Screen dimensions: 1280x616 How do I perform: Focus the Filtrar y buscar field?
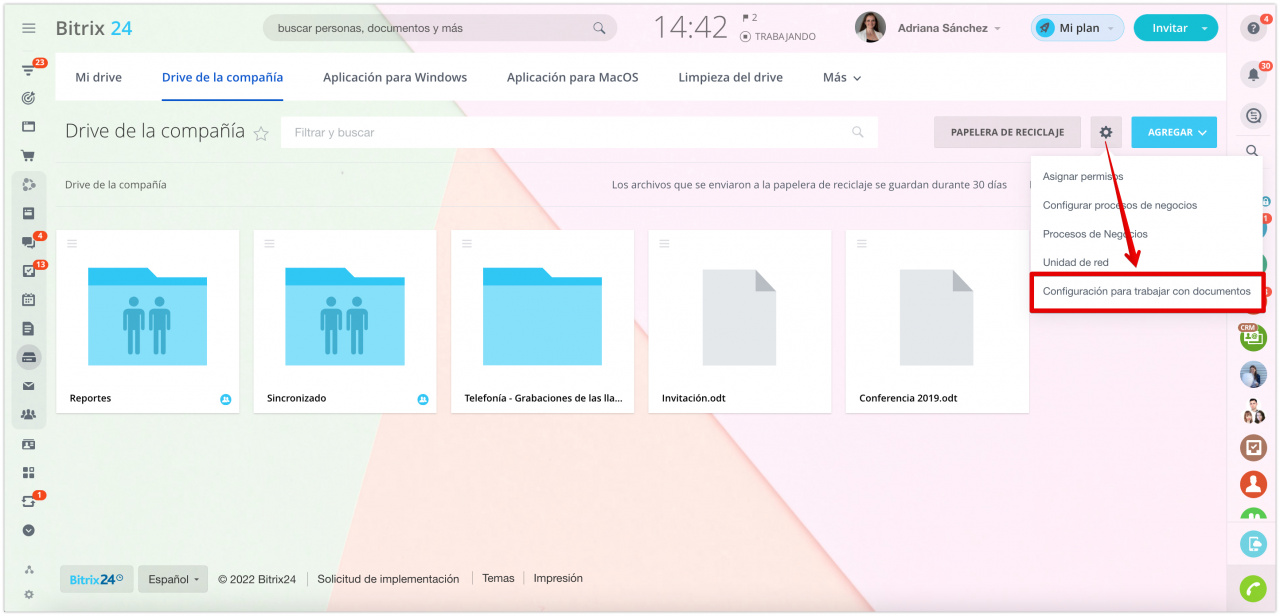pyautogui.click(x=579, y=132)
